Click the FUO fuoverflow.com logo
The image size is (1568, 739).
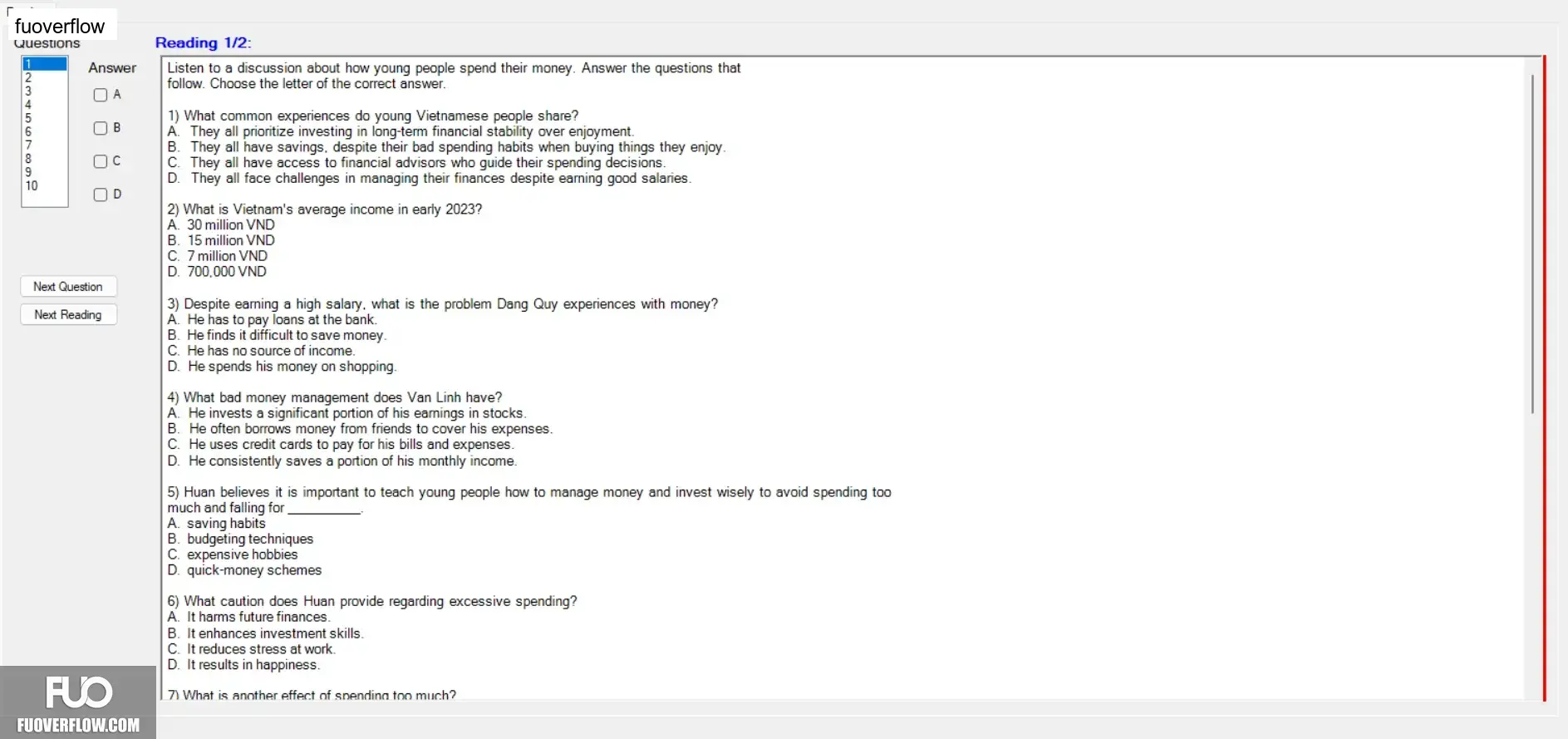(78, 702)
